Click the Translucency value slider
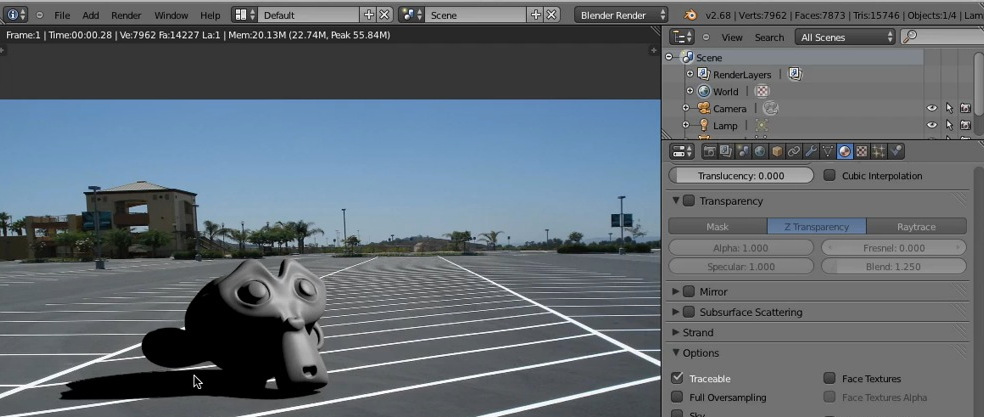The width and height of the screenshot is (984, 417). coord(741,176)
